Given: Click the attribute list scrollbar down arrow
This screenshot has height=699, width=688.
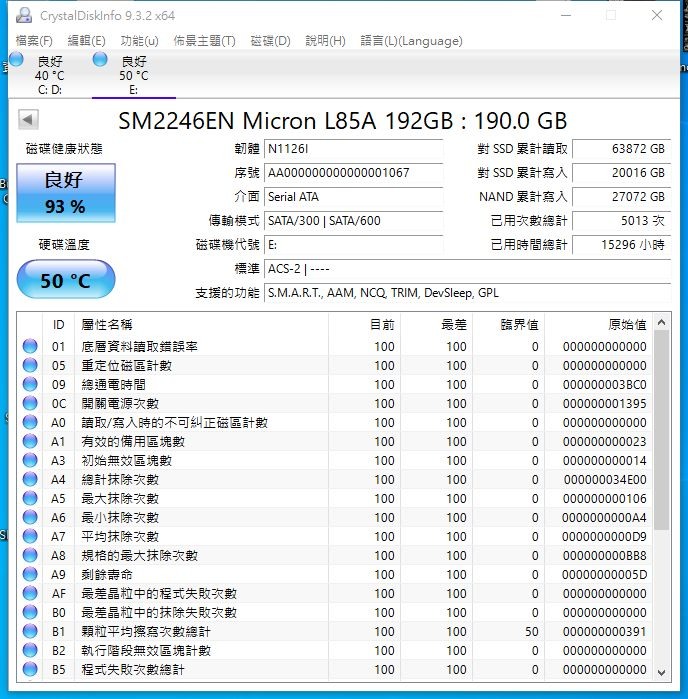Looking at the screenshot, I should click(662, 672).
